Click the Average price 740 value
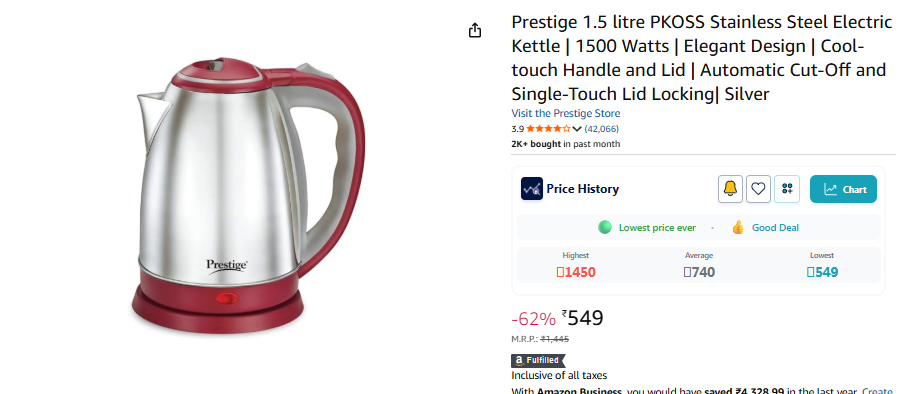The height and width of the screenshot is (394, 902). pyautogui.click(x=699, y=272)
